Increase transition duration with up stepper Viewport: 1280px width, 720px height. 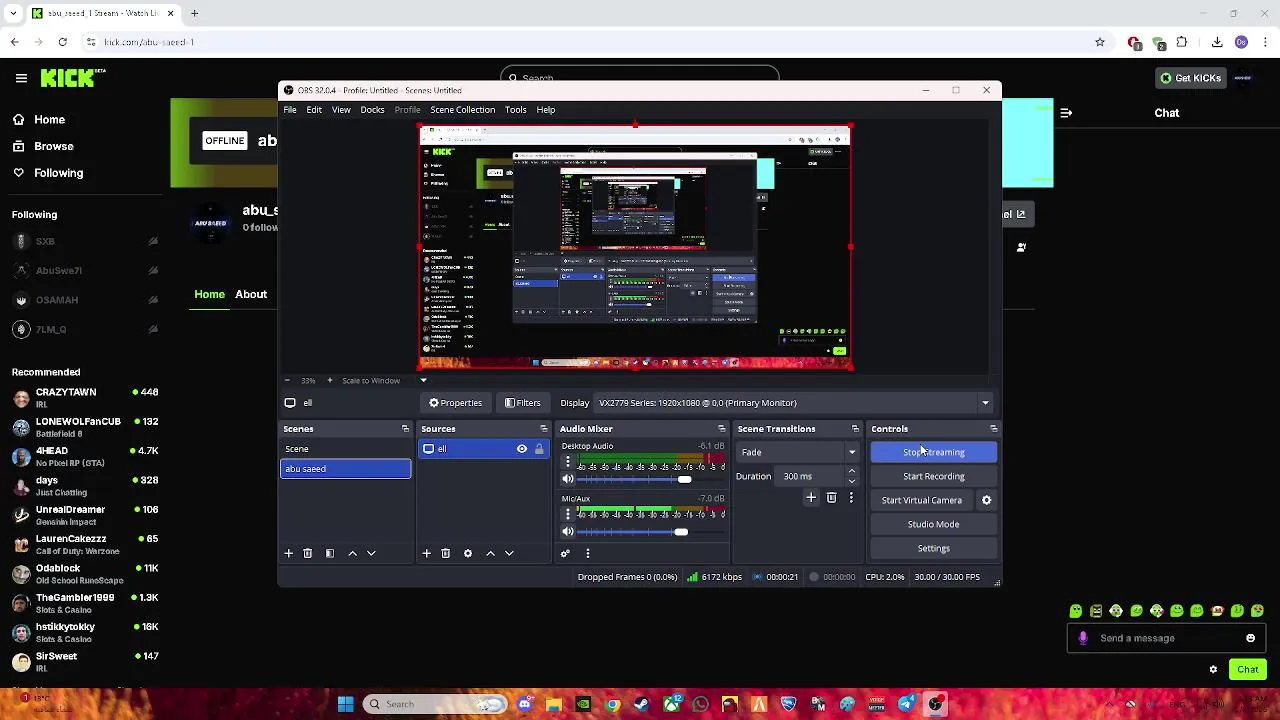pos(852,472)
